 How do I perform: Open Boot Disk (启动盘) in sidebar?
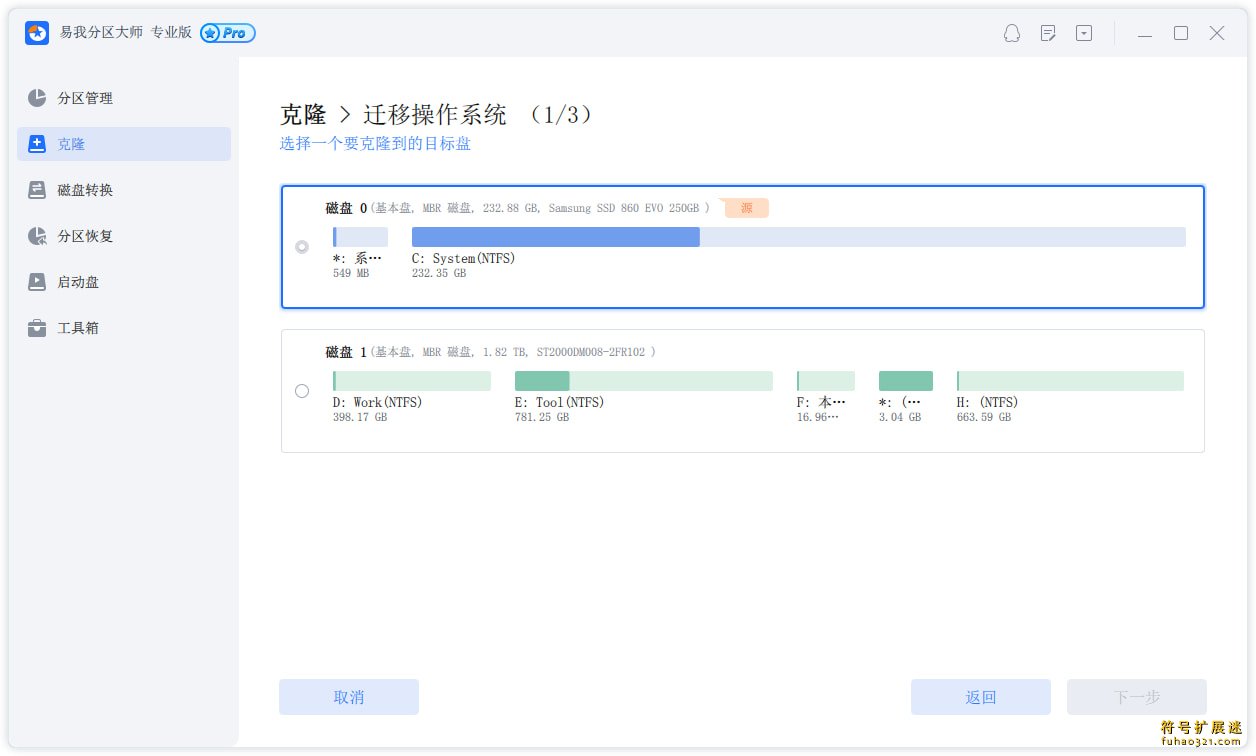(x=124, y=282)
